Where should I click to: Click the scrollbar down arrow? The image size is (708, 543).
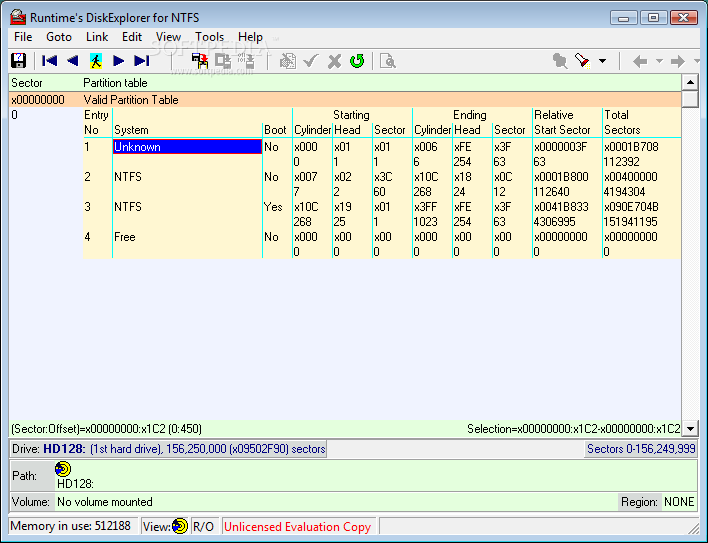[689, 428]
